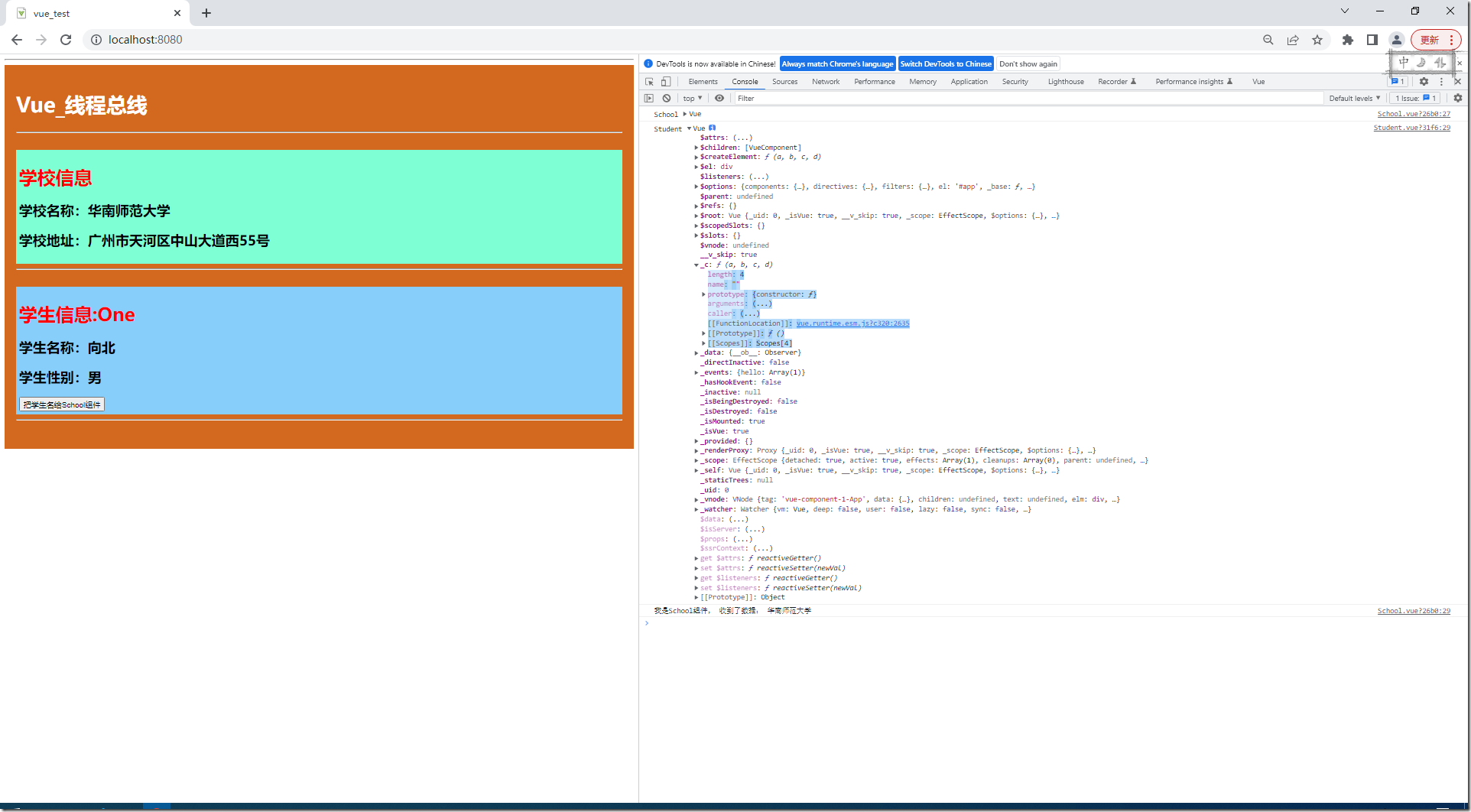This screenshot has height=812, width=1471.
Task: View site information icon in address bar
Action: (96, 40)
